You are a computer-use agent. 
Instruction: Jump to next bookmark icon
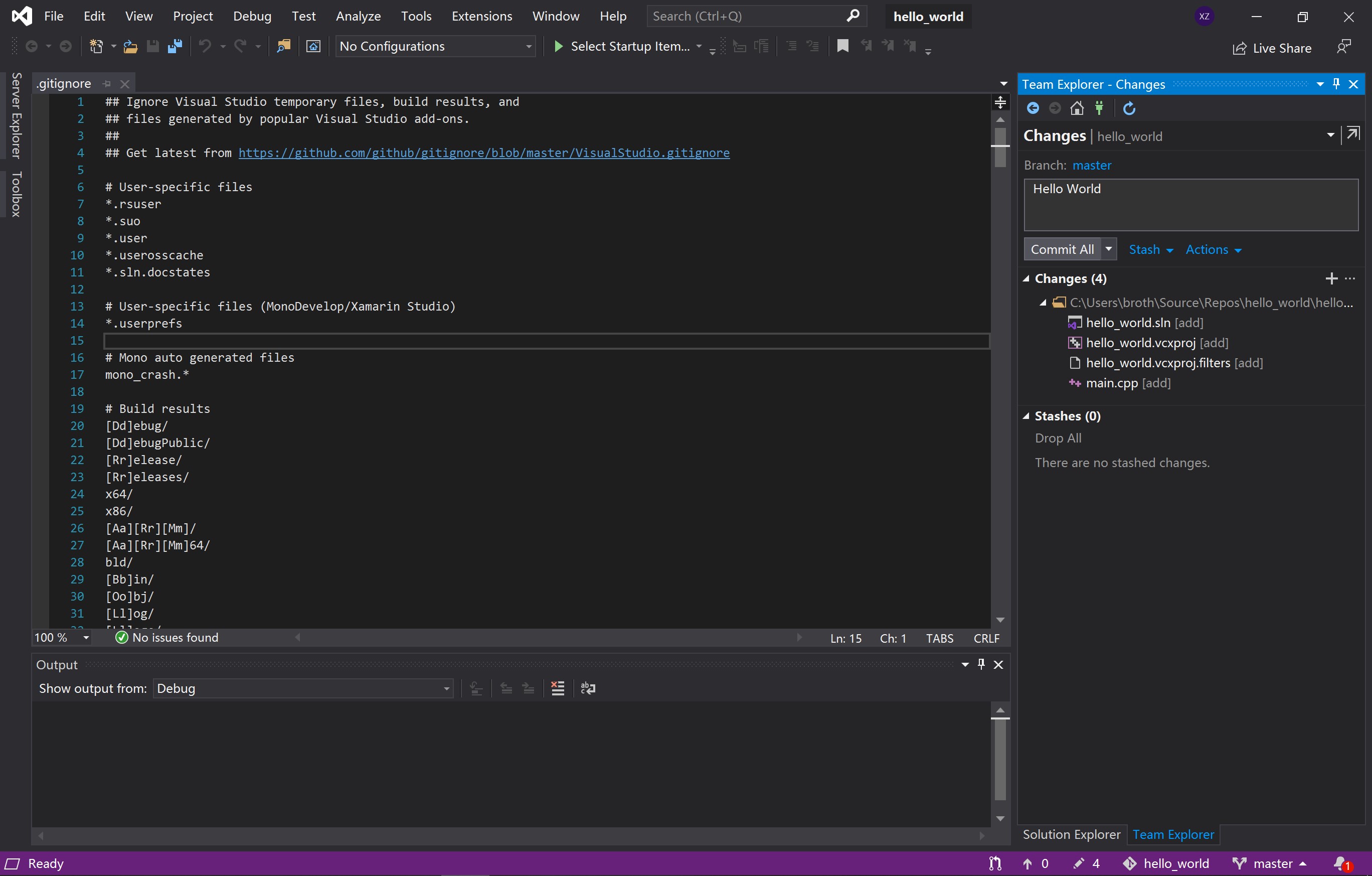coord(888,46)
